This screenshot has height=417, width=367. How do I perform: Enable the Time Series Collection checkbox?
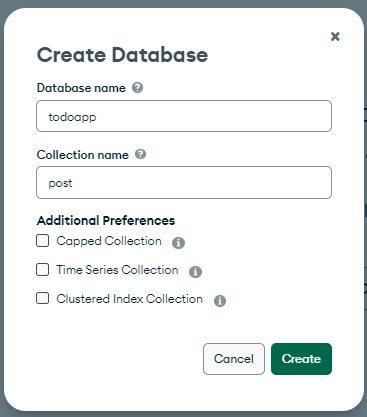tap(42, 269)
